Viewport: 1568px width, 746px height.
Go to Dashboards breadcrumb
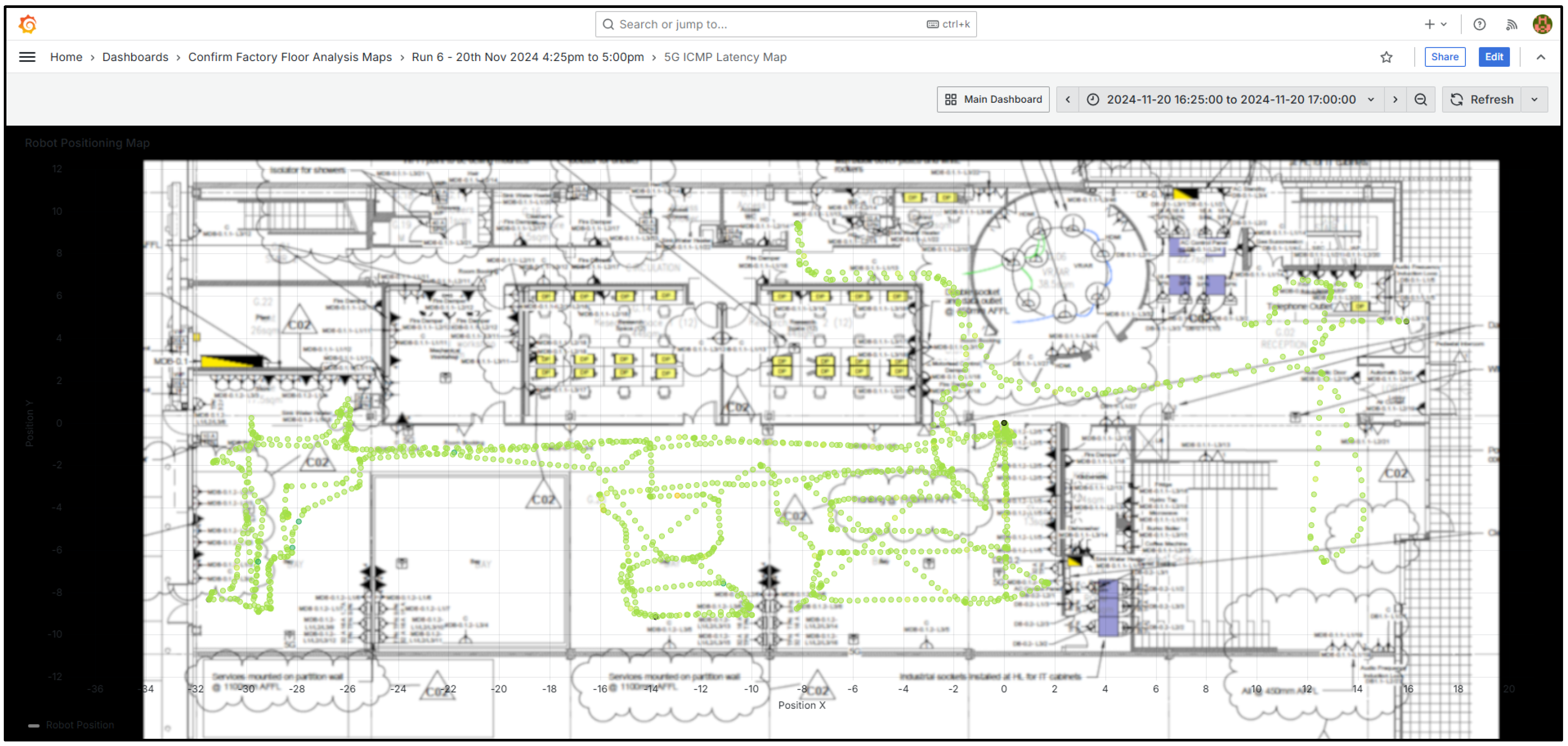135,57
